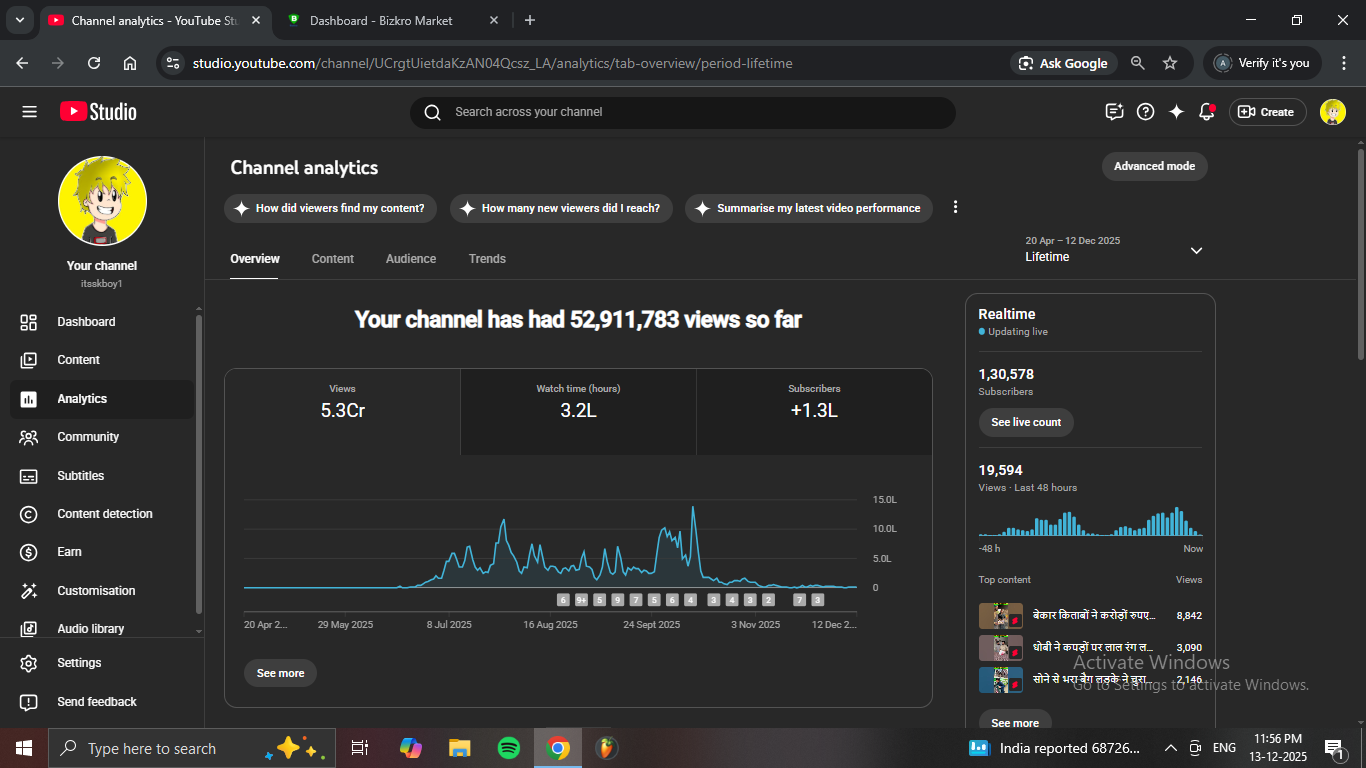Open the hamburger menu beside Studio logo

click(29, 112)
